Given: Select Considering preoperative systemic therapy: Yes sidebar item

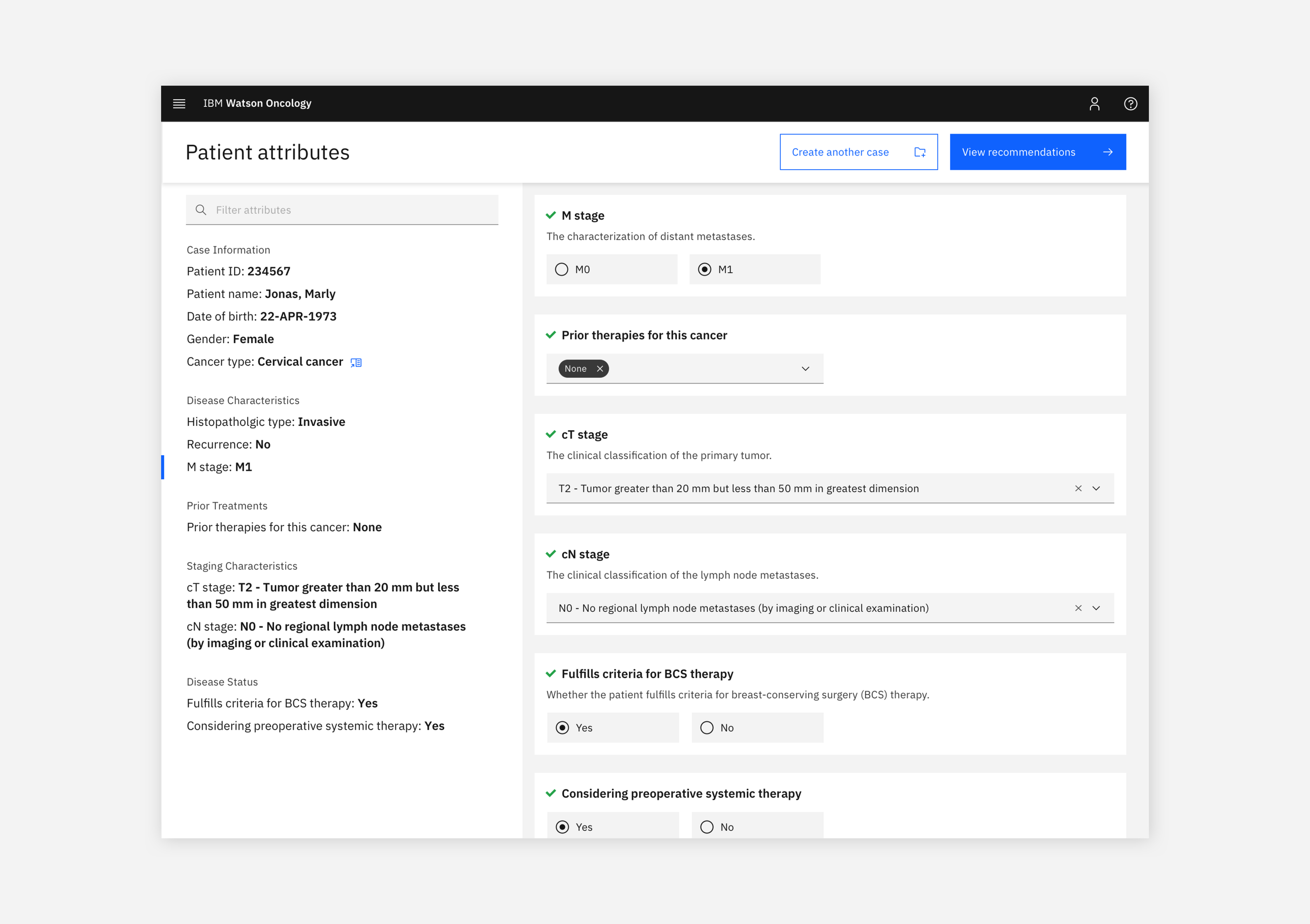Looking at the screenshot, I should point(315,726).
